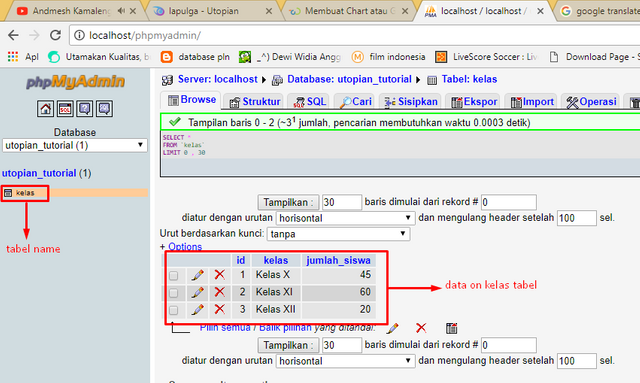This screenshot has width=640, height=383.
Task: Open the Apps grid in bookmarks bar
Action: click(x=13, y=57)
